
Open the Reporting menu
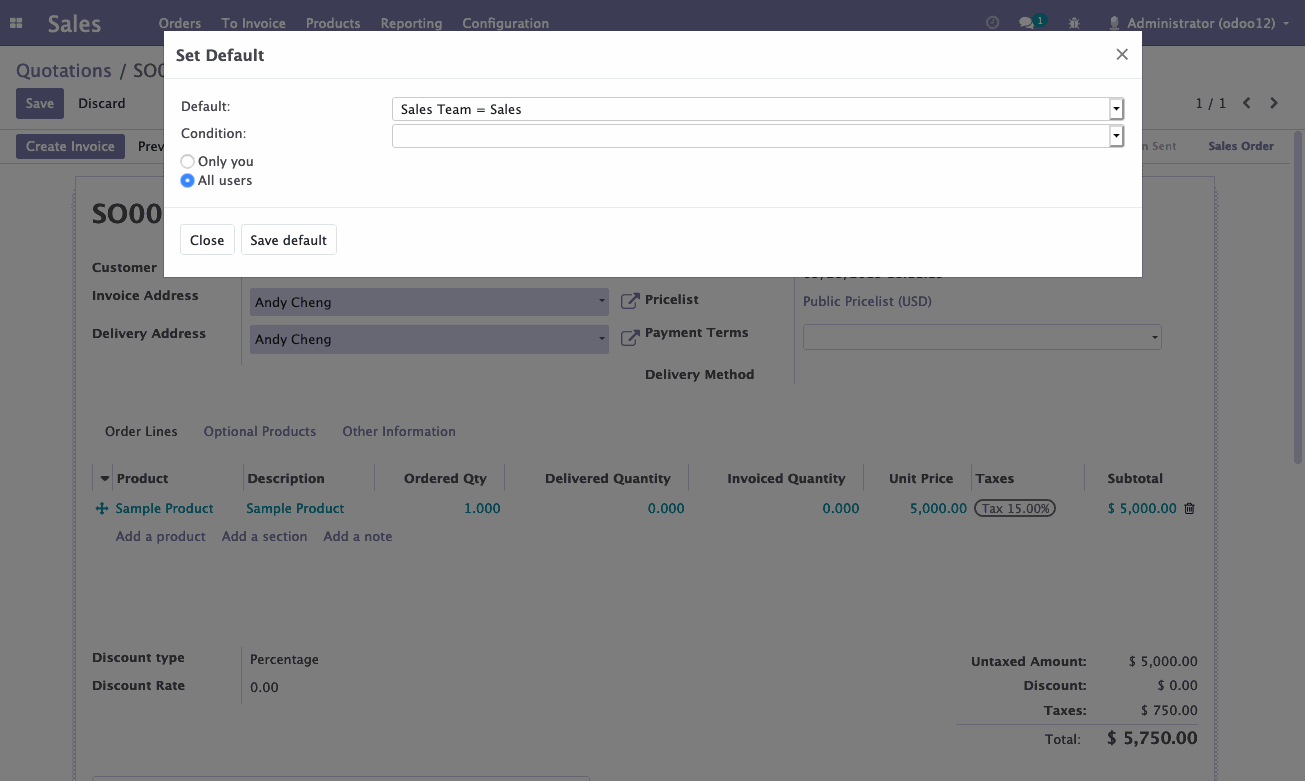[411, 23]
